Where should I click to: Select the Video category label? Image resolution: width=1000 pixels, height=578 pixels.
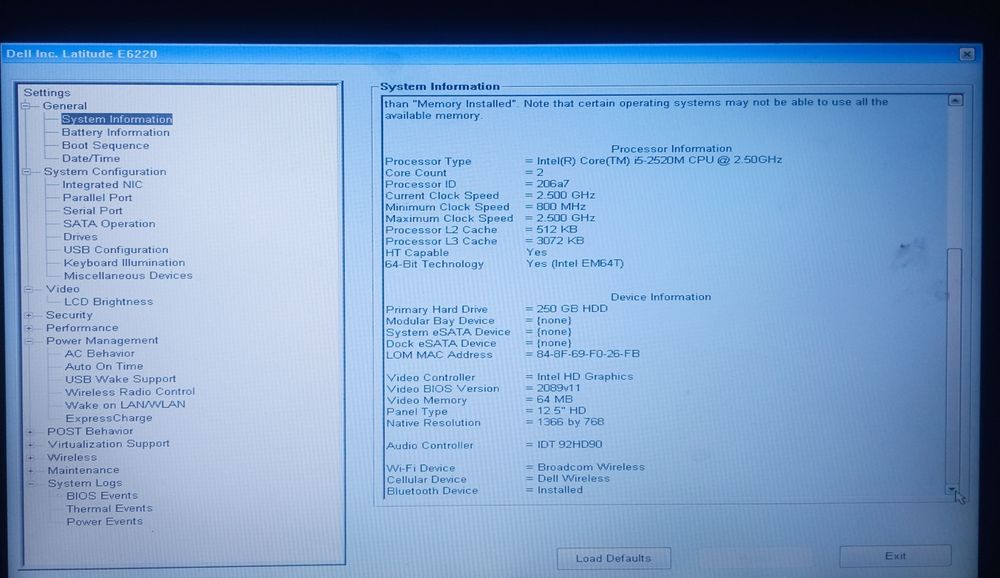click(x=62, y=289)
